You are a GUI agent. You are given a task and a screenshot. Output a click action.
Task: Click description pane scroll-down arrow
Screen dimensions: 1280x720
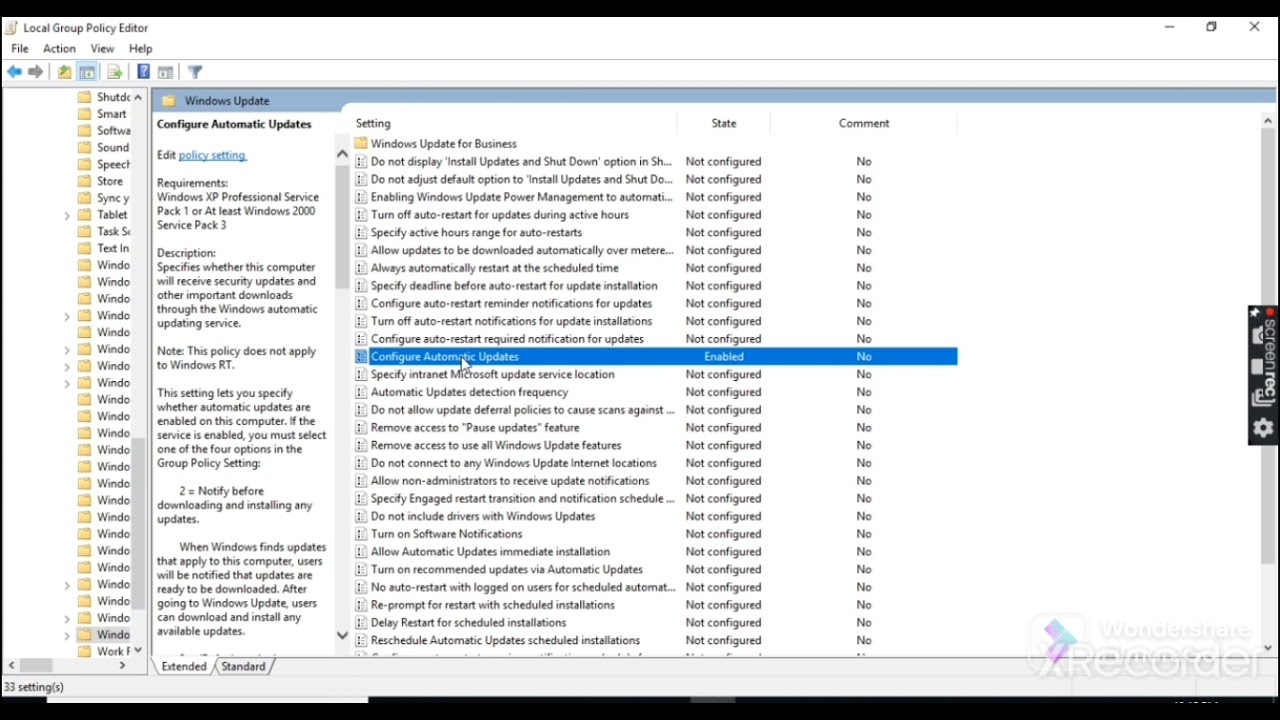(x=342, y=636)
